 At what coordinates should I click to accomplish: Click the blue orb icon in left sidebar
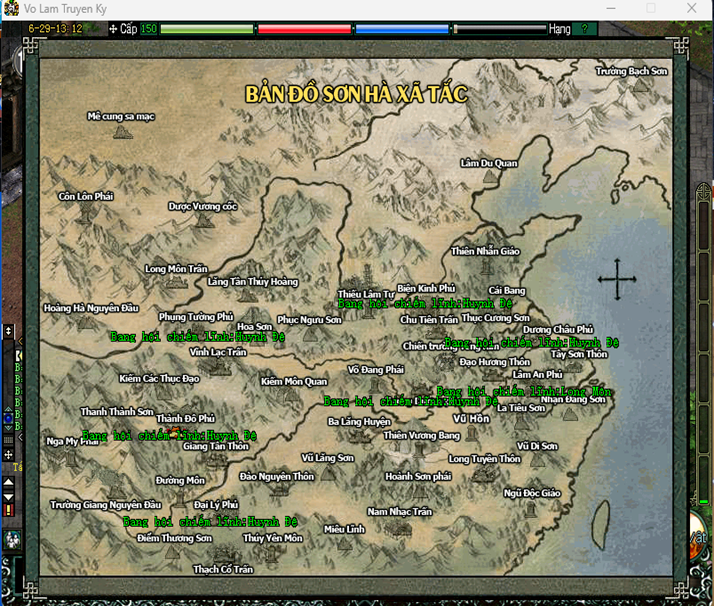click(x=8, y=418)
